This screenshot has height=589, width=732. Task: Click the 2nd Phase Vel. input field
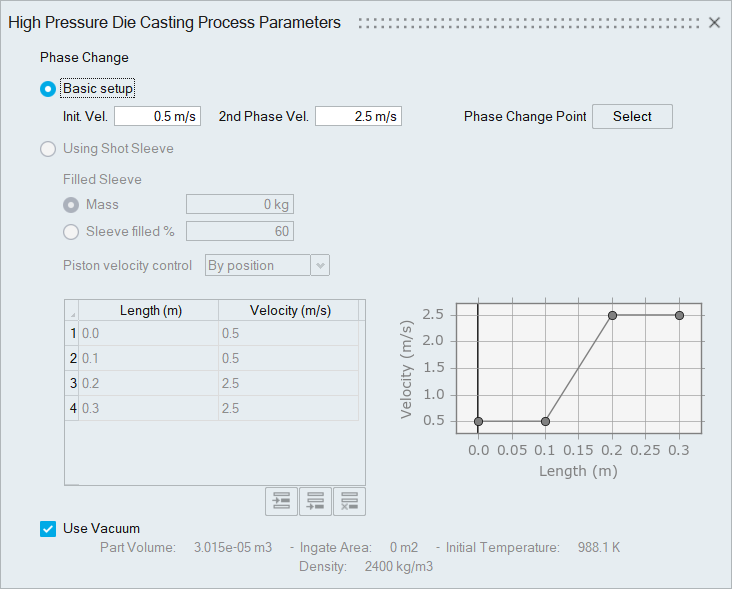click(358, 117)
